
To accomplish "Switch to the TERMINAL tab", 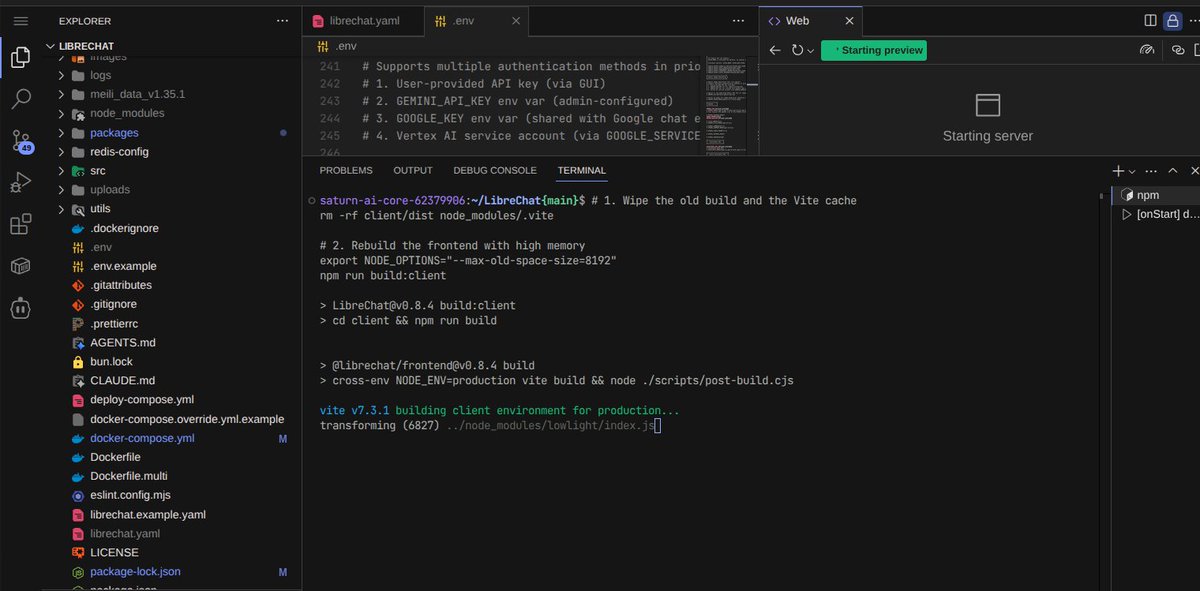I will (x=582, y=171).
